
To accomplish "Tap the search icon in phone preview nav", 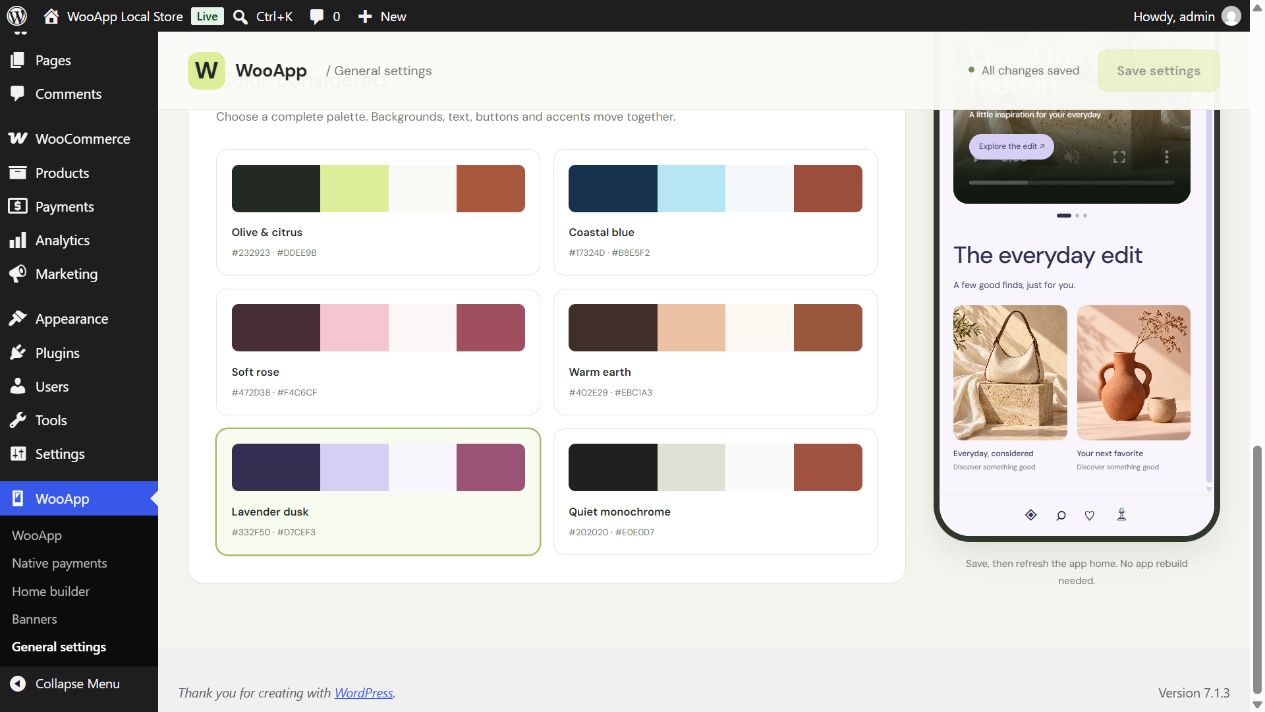I will (x=1061, y=516).
